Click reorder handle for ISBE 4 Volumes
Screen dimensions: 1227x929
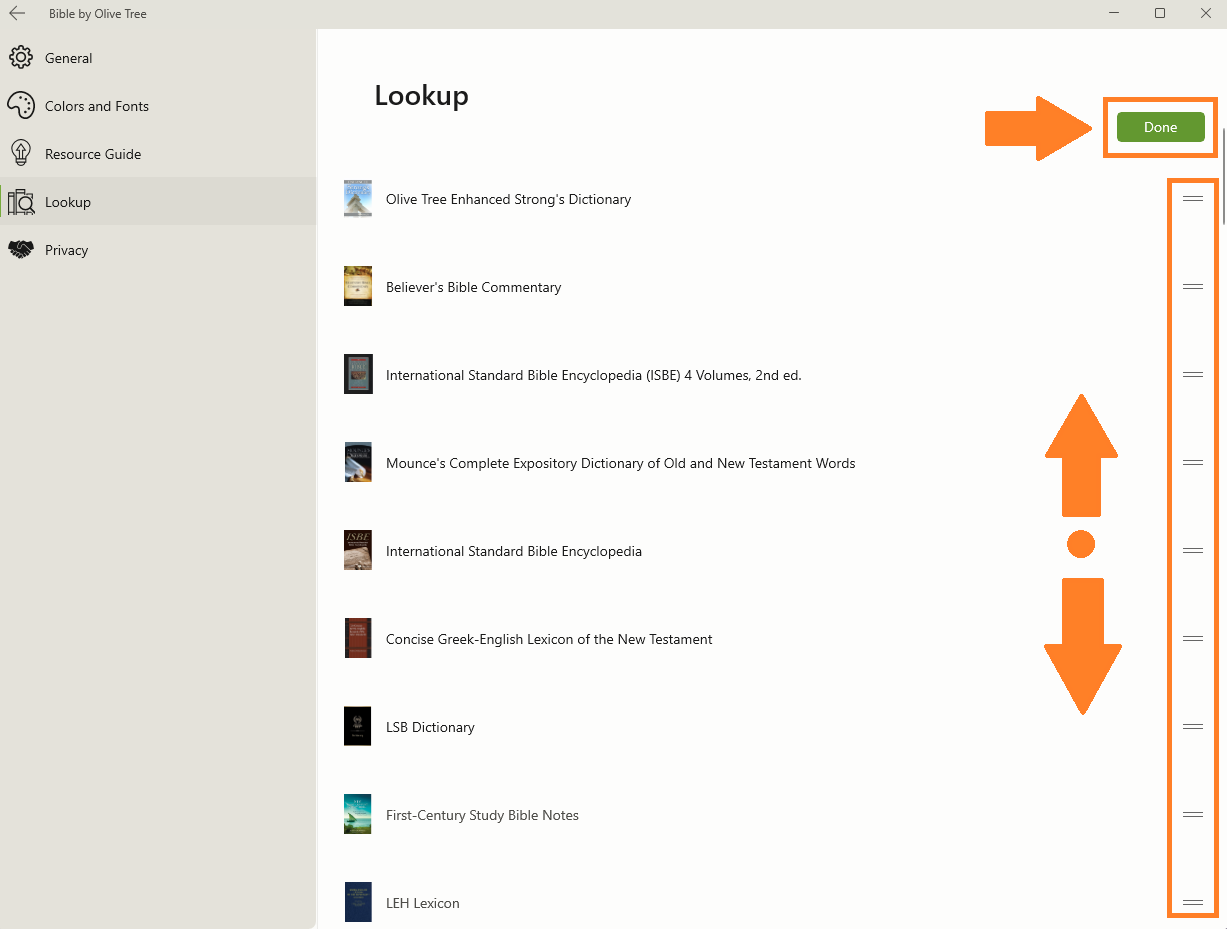[1192, 375]
